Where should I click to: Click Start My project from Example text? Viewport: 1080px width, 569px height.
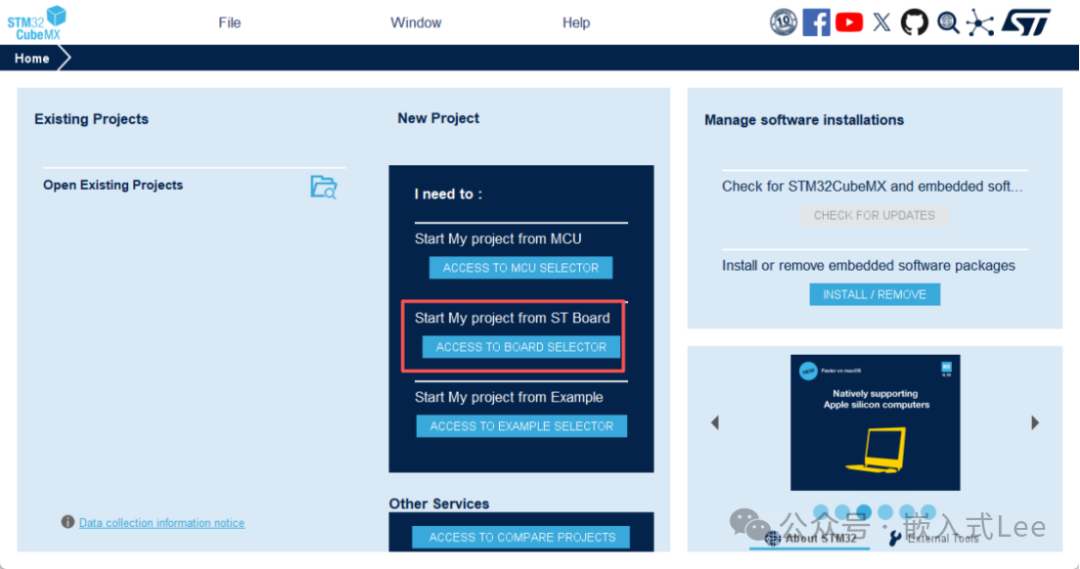(508, 397)
